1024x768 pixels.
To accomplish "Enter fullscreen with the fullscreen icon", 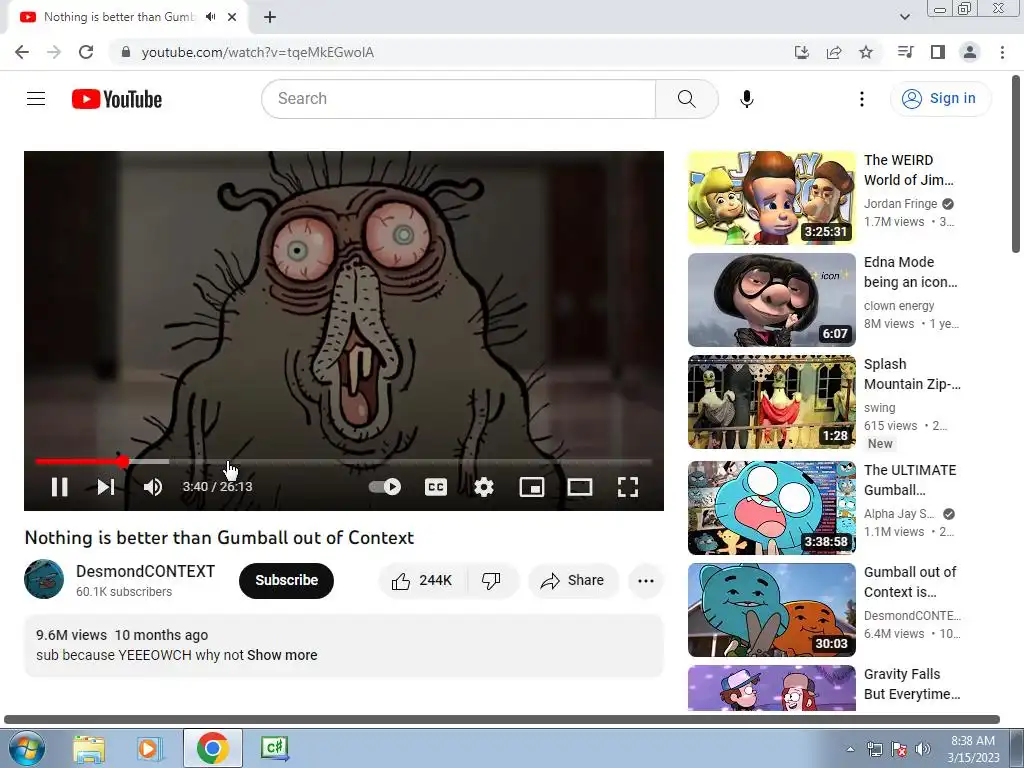I will [x=628, y=487].
